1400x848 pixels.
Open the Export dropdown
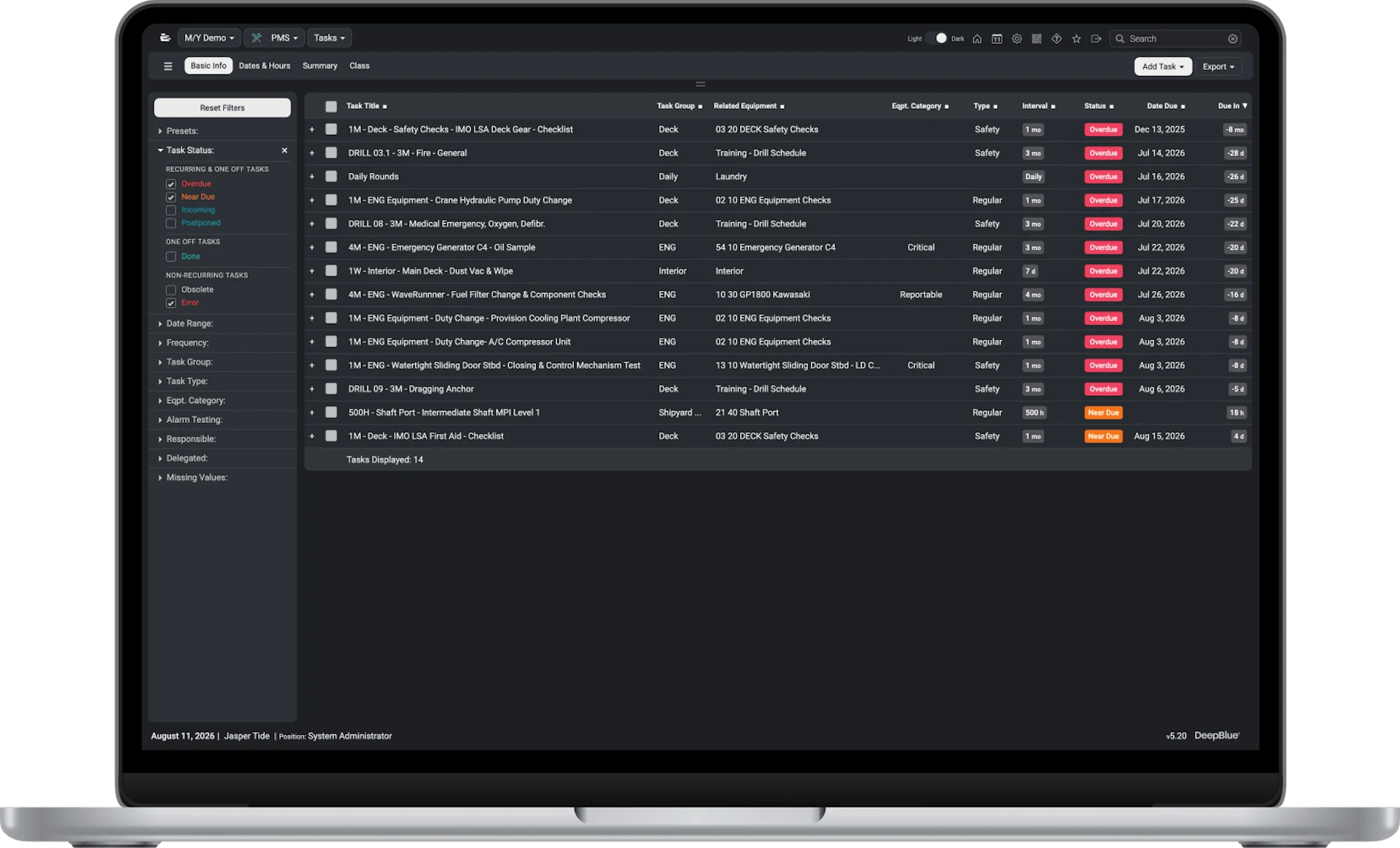pyautogui.click(x=1218, y=66)
